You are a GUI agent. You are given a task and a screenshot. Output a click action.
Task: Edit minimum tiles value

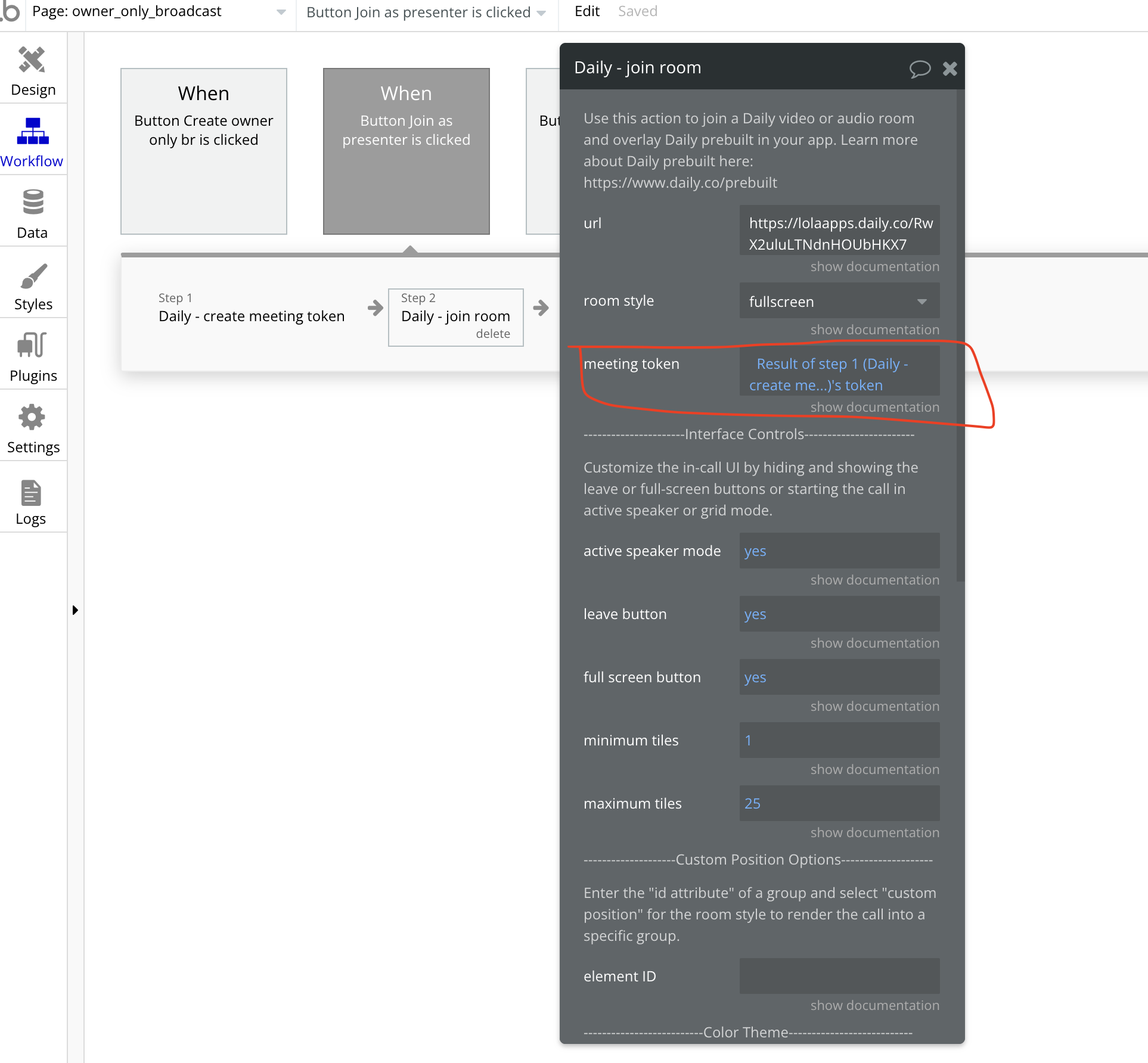[839, 740]
